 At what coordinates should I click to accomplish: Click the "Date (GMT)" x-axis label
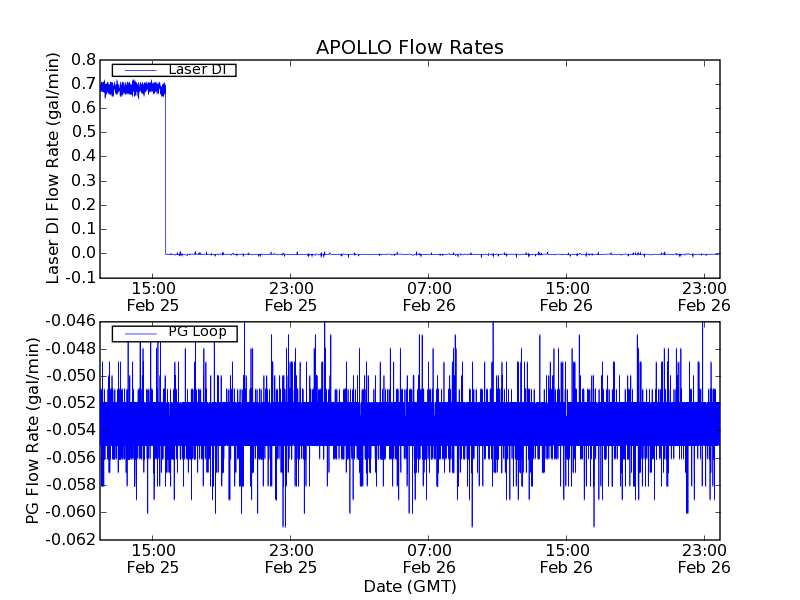tap(410, 586)
